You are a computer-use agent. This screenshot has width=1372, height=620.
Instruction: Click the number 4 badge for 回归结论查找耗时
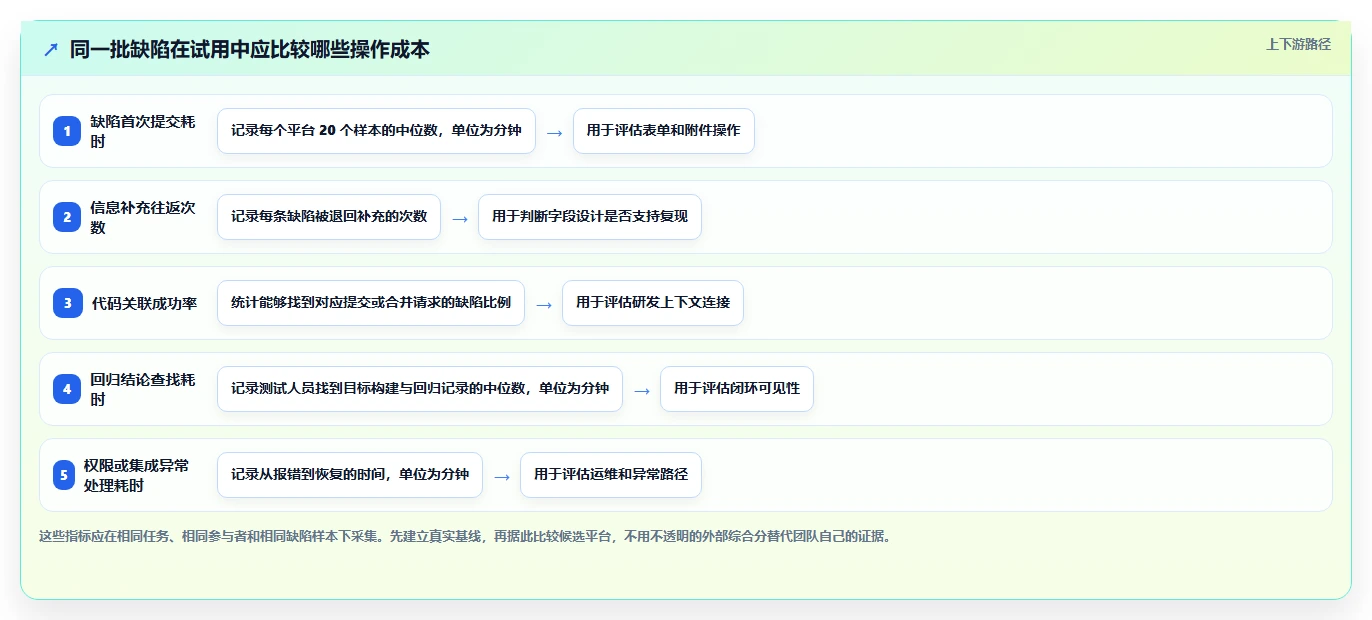tap(67, 389)
